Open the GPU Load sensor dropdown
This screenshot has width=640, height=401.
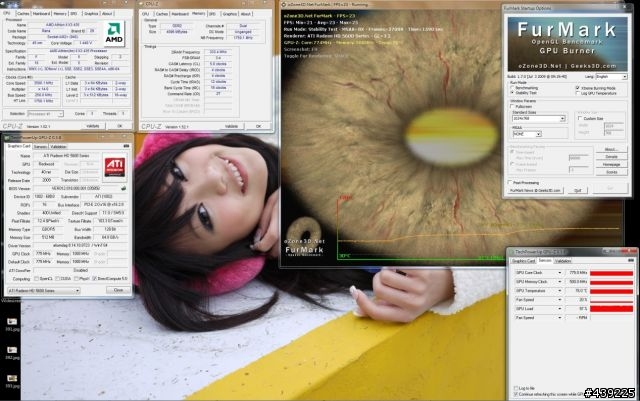[560, 309]
